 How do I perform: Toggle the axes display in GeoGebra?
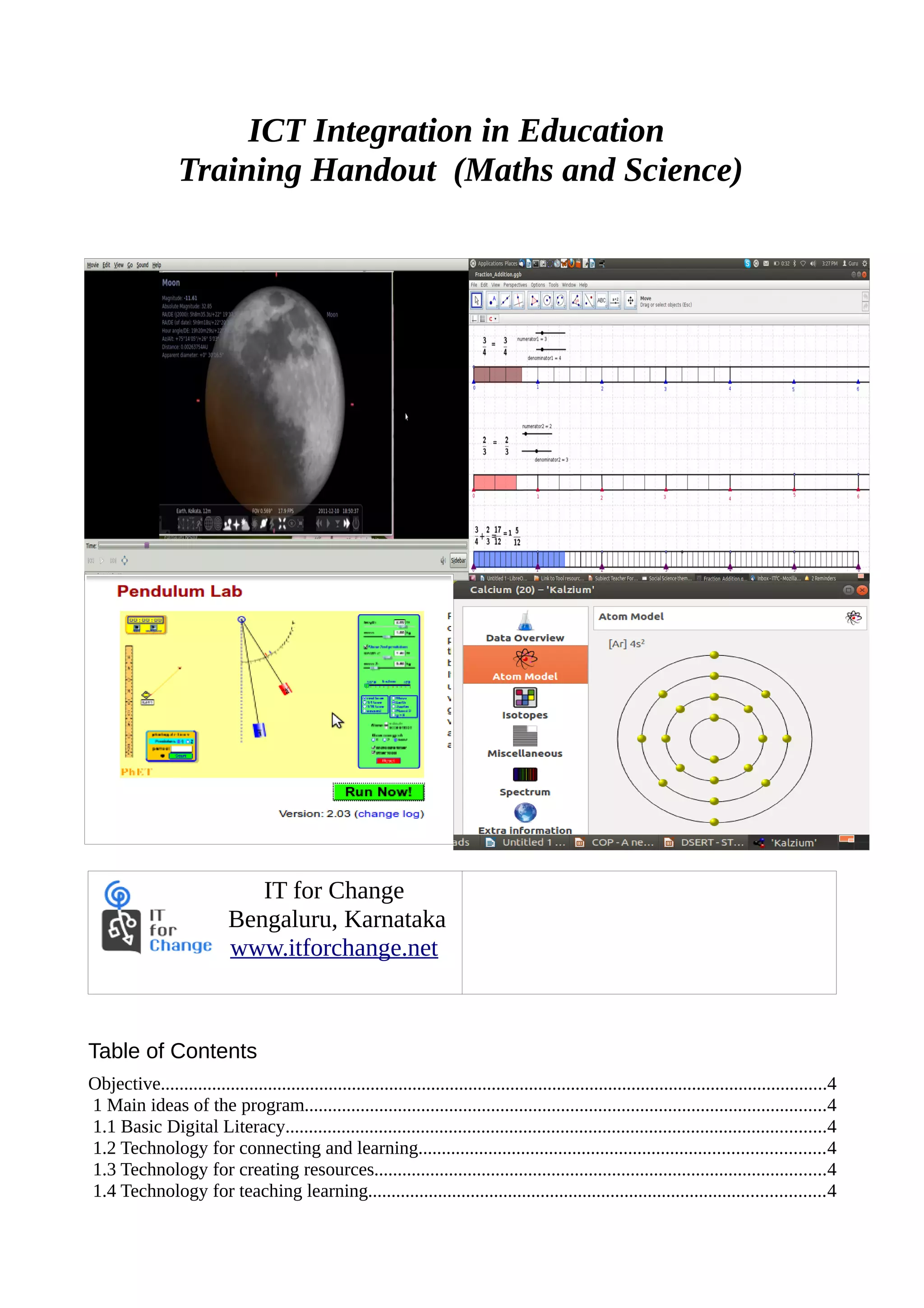click(474, 319)
